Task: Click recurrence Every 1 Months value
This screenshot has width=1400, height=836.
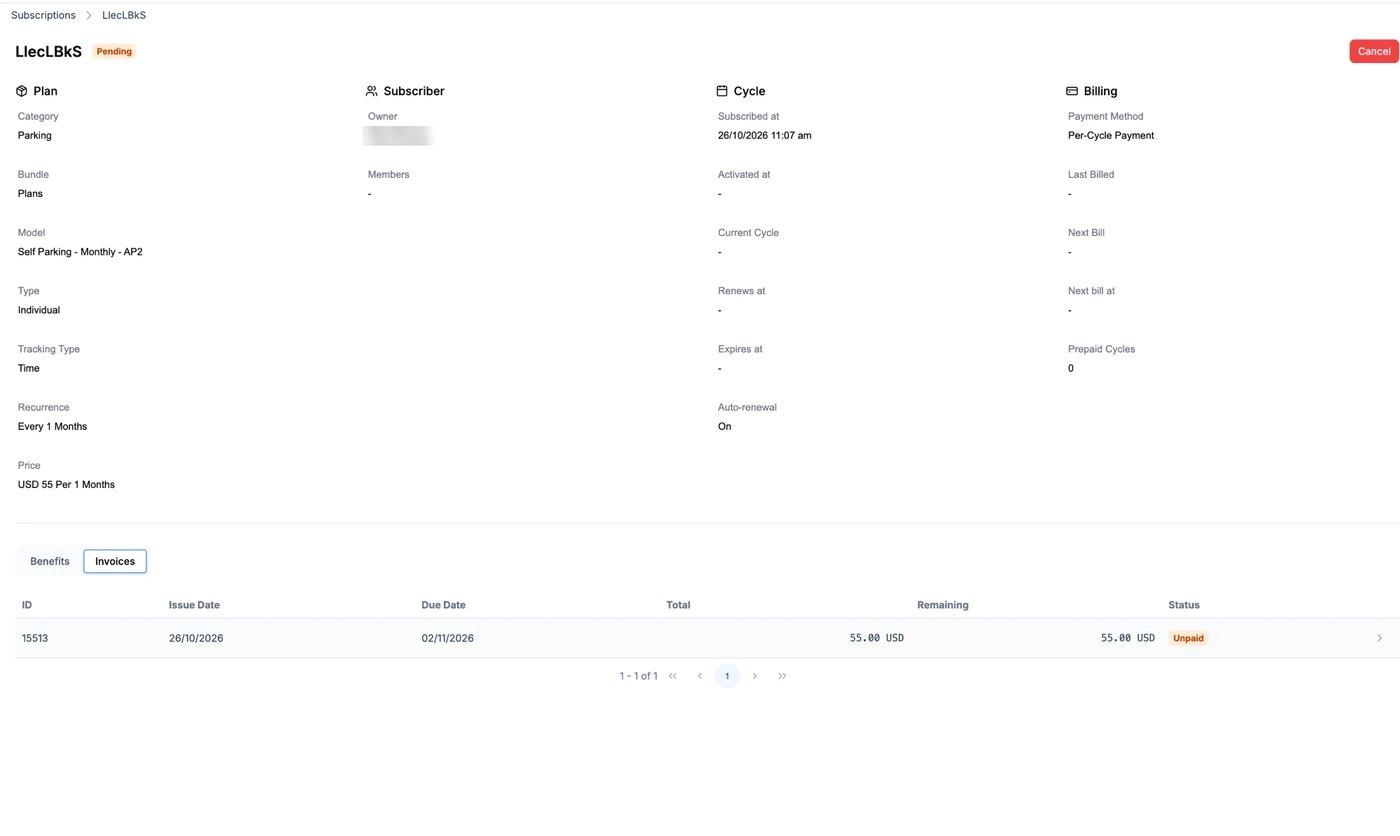Action: pyautogui.click(x=52, y=427)
